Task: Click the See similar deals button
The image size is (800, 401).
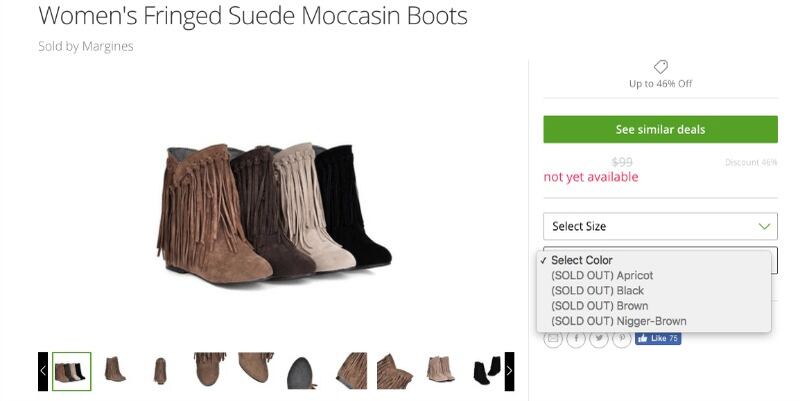Action: pyautogui.click(x=660, y=130)
